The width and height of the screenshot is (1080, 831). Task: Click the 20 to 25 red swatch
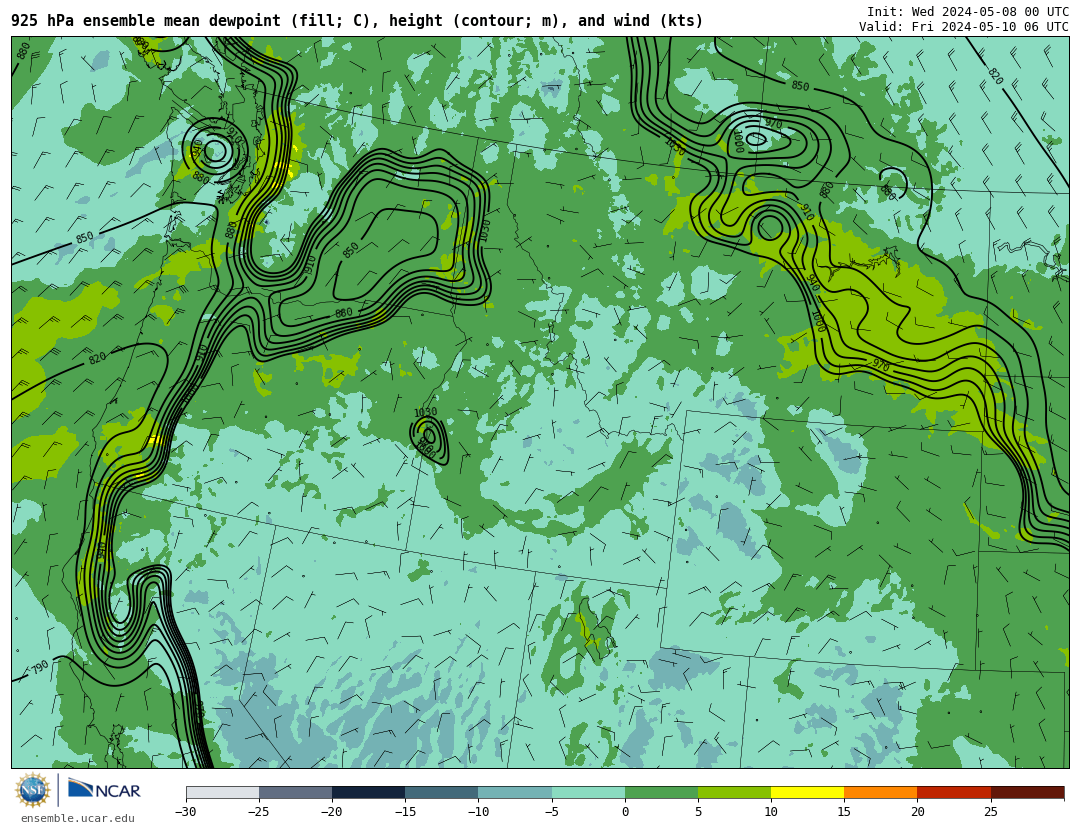tap(954, 792)
